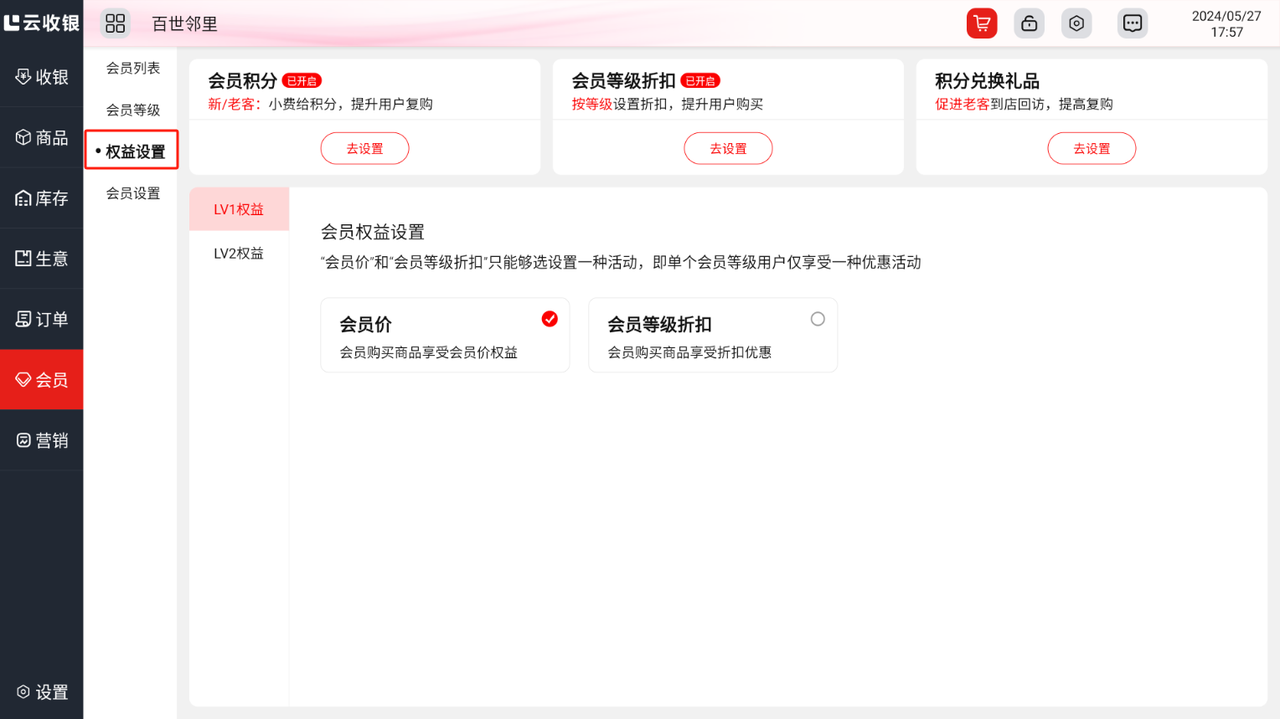Click 去设置 under 会员等级折扣 card
Image resolution: width=1280 pixels, height=719 pixels.
[x=728, y=148]
